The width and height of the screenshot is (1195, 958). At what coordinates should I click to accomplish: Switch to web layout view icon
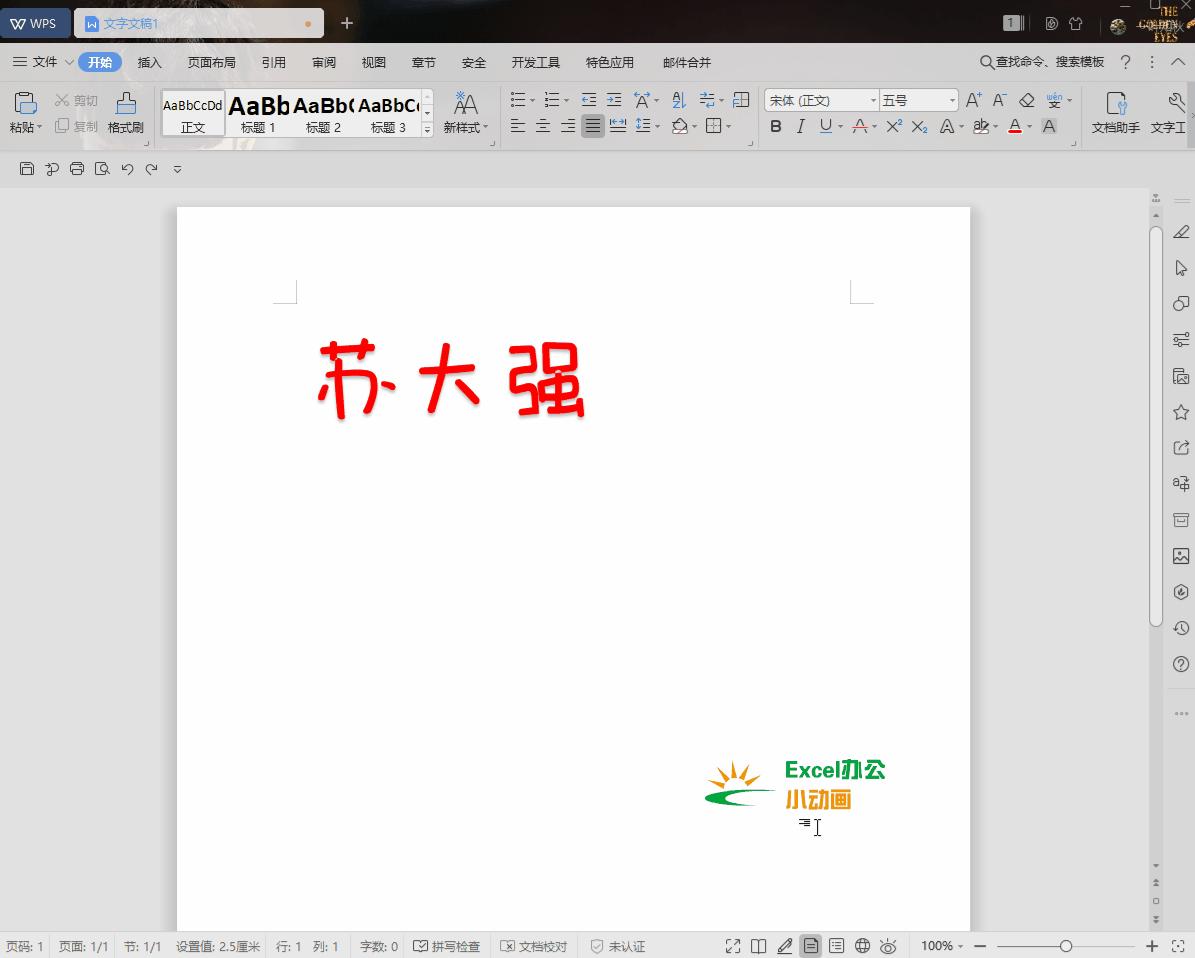pyautogui.click(x=862, y=946)
